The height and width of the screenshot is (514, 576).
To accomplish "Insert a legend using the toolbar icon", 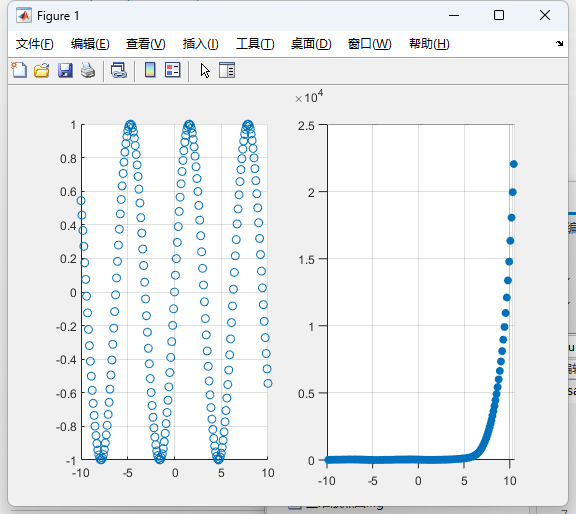I will pos(173,70).
